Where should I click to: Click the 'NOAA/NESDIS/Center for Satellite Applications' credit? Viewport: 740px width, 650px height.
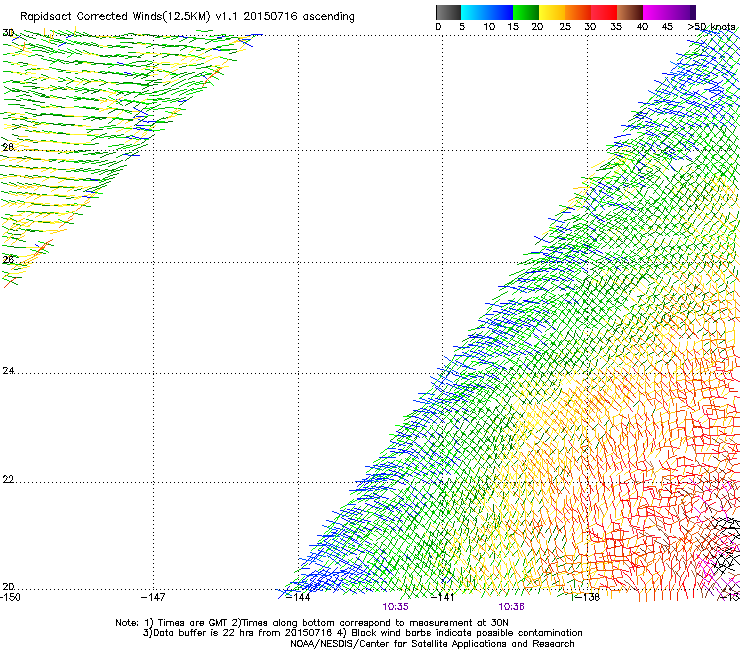pos(432,644)
